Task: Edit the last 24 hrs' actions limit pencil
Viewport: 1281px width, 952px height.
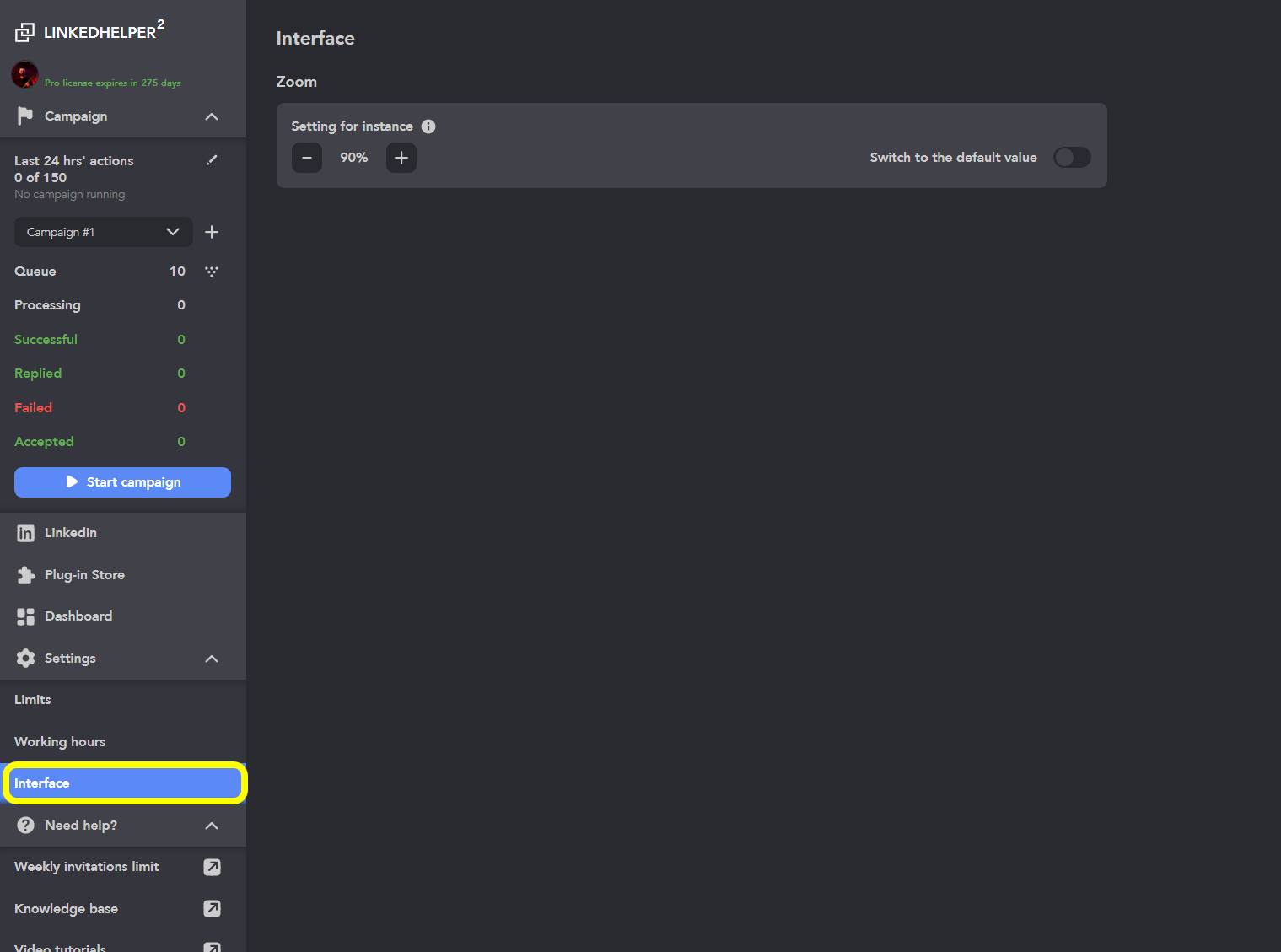Action: coord(212,160)
